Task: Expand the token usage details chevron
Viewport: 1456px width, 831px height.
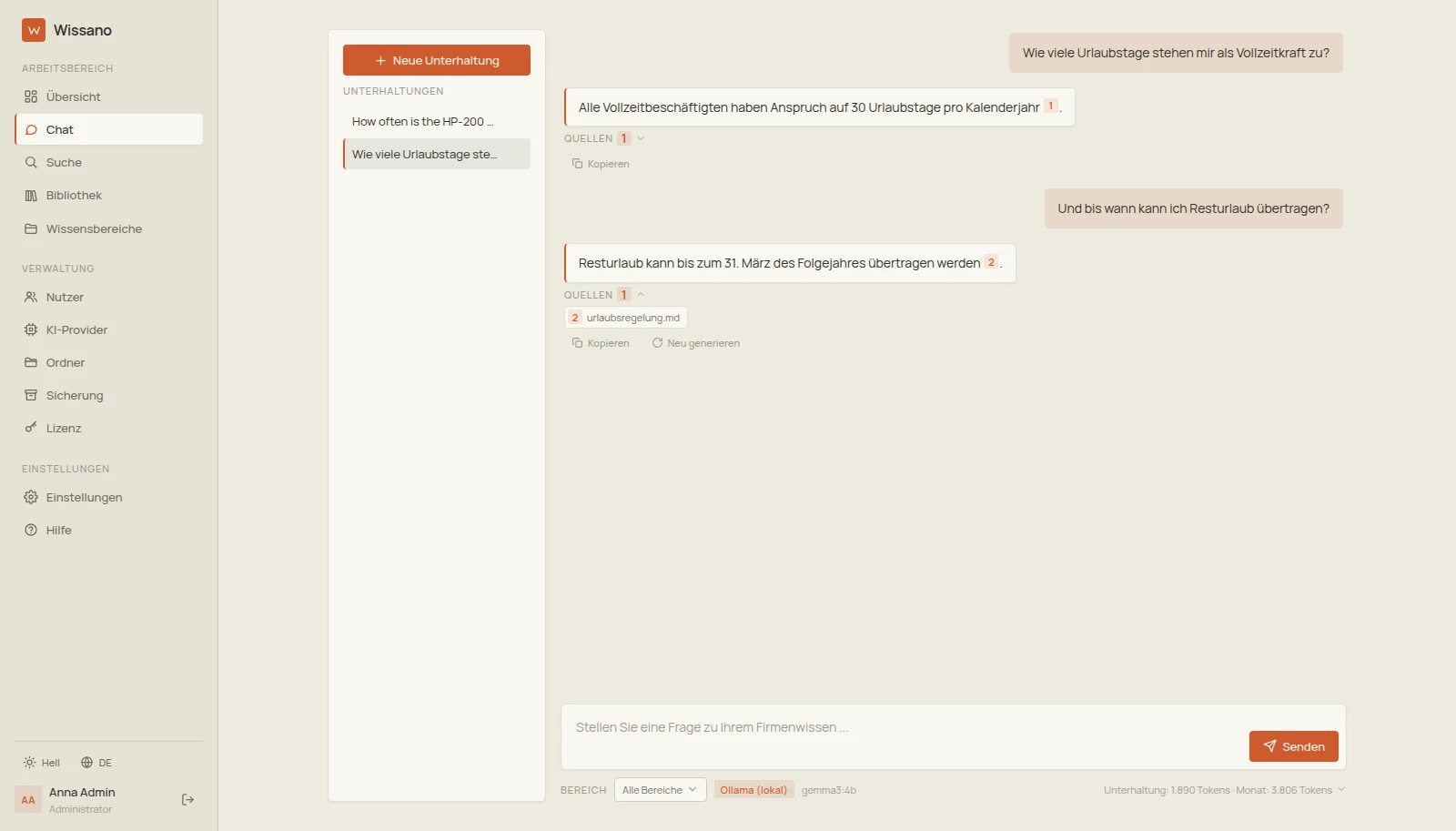Action: [x=1340, y=789]
